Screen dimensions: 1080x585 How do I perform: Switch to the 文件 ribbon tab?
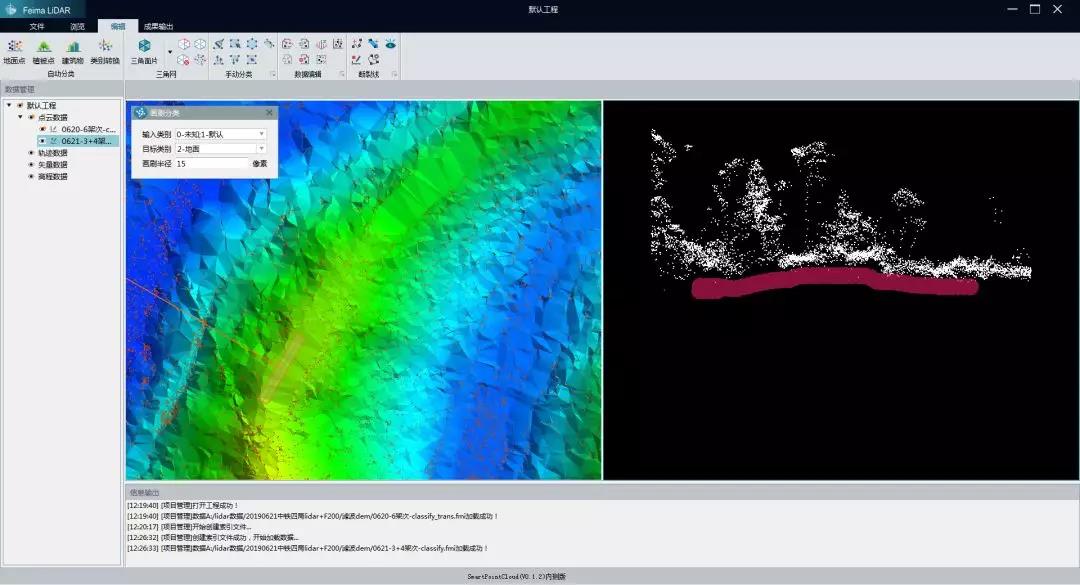(x=37, y=26)
